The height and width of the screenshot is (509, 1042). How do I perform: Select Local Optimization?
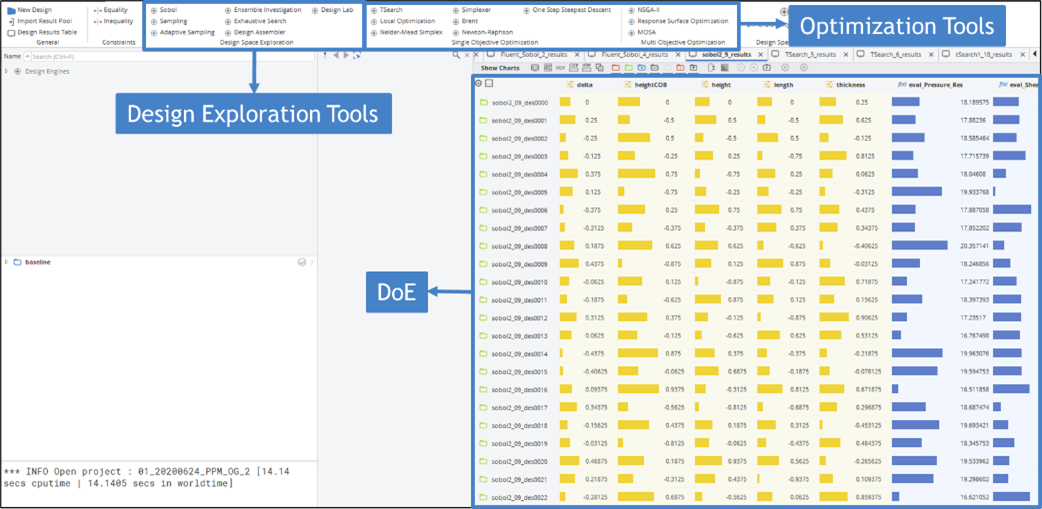tap(403, 21)
